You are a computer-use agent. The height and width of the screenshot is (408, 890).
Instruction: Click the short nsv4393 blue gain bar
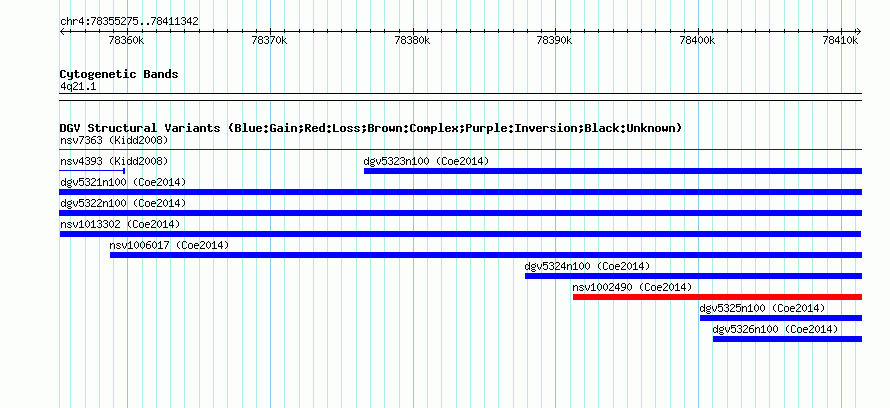coord(93,170)
